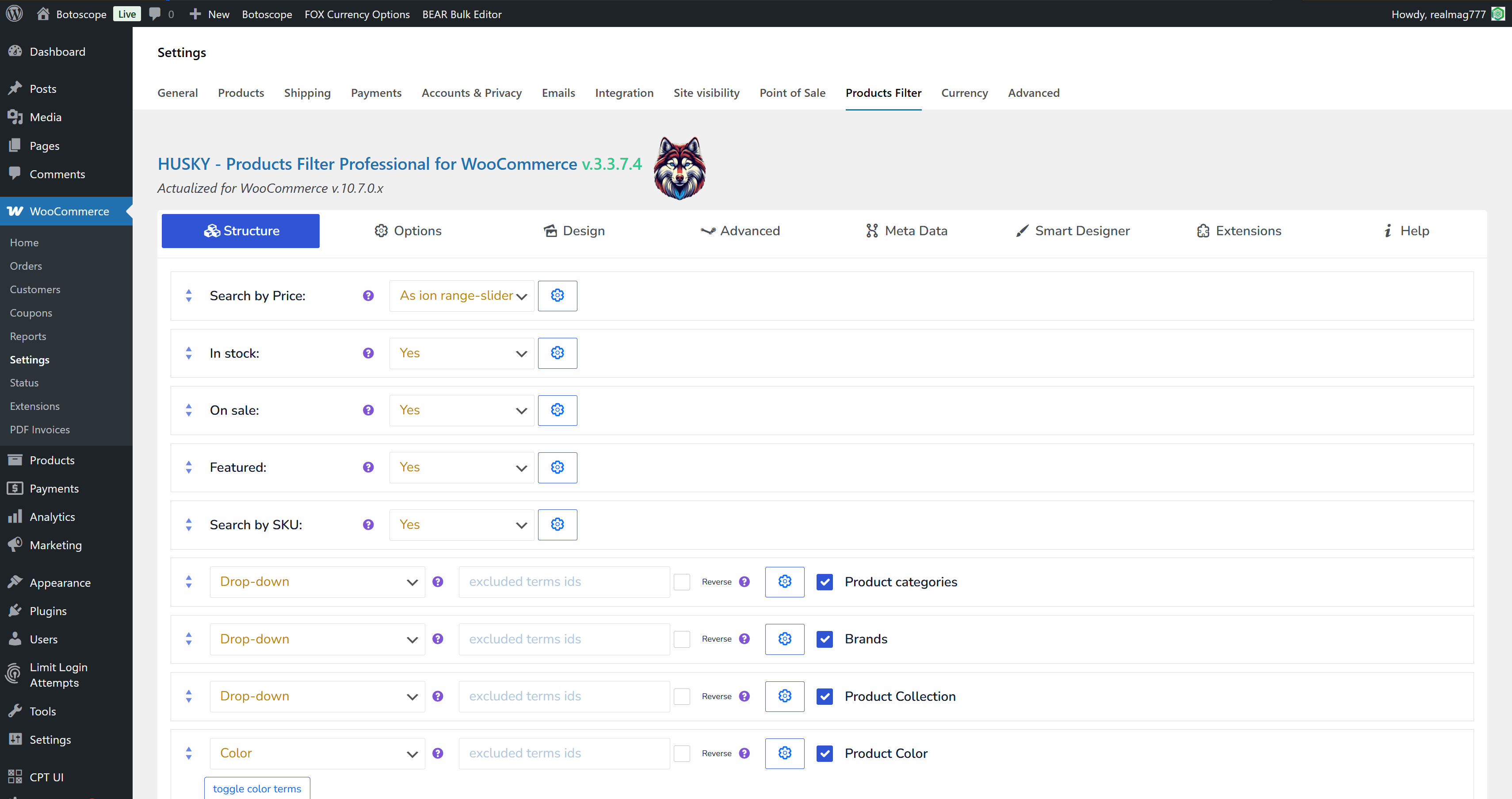1512x799 pixels.
Task: Open the Brands layout Drop-down selector
Action: click(x=317, y=639)
